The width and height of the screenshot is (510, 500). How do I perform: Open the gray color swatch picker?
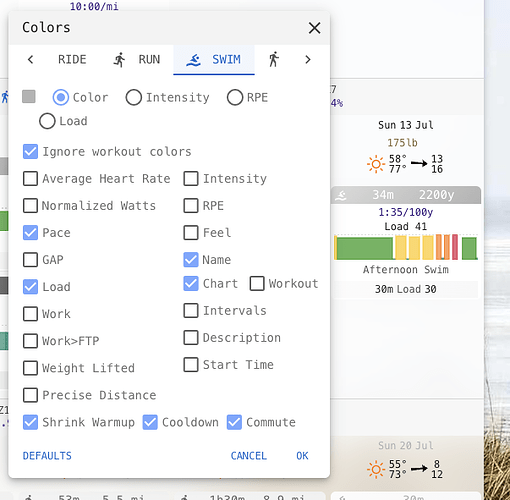coord(29,97)
